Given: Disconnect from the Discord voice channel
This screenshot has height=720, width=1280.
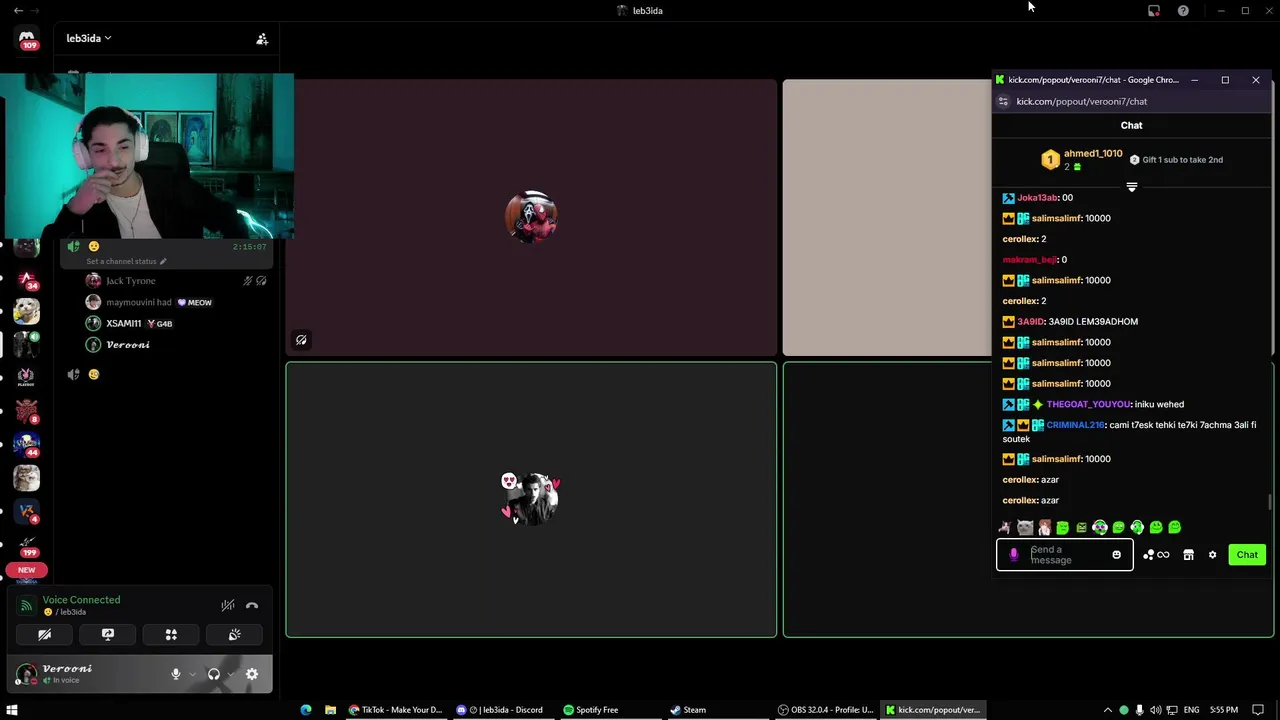Looking at the screenshot, I should click(x=252, y=605).
